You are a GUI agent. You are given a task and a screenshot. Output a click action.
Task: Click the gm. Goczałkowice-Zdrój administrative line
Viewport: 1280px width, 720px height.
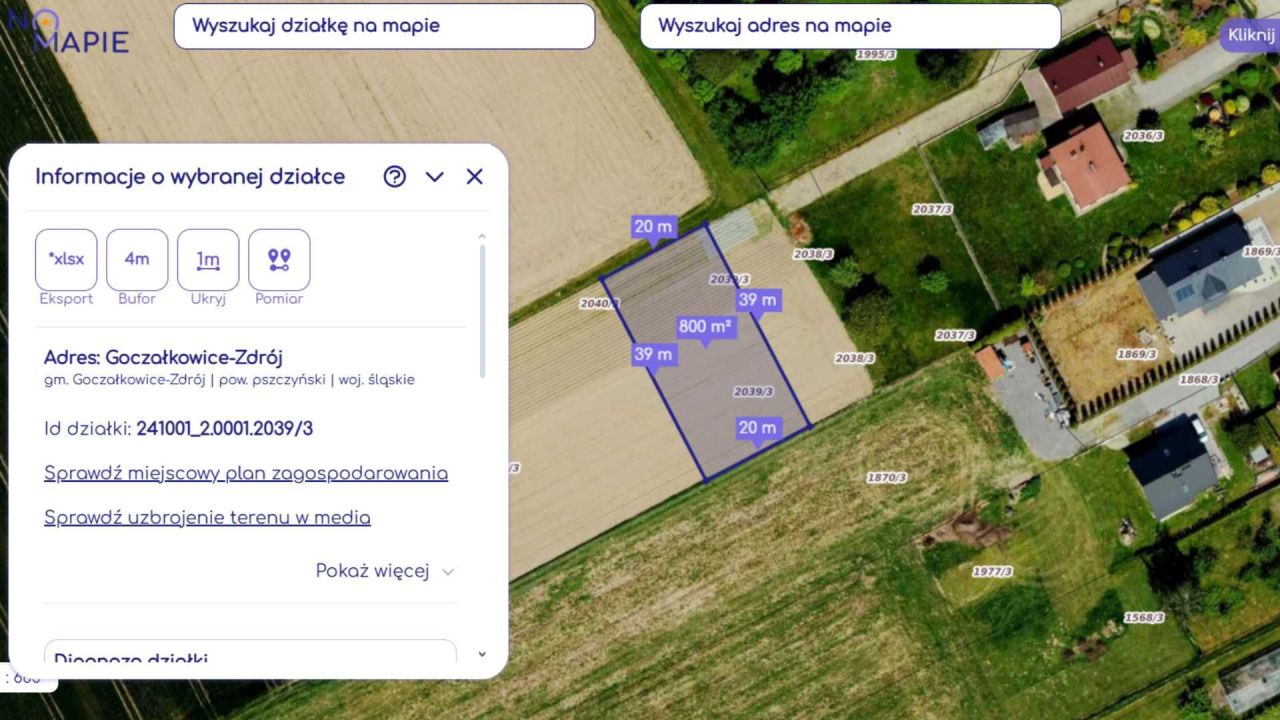229,380
